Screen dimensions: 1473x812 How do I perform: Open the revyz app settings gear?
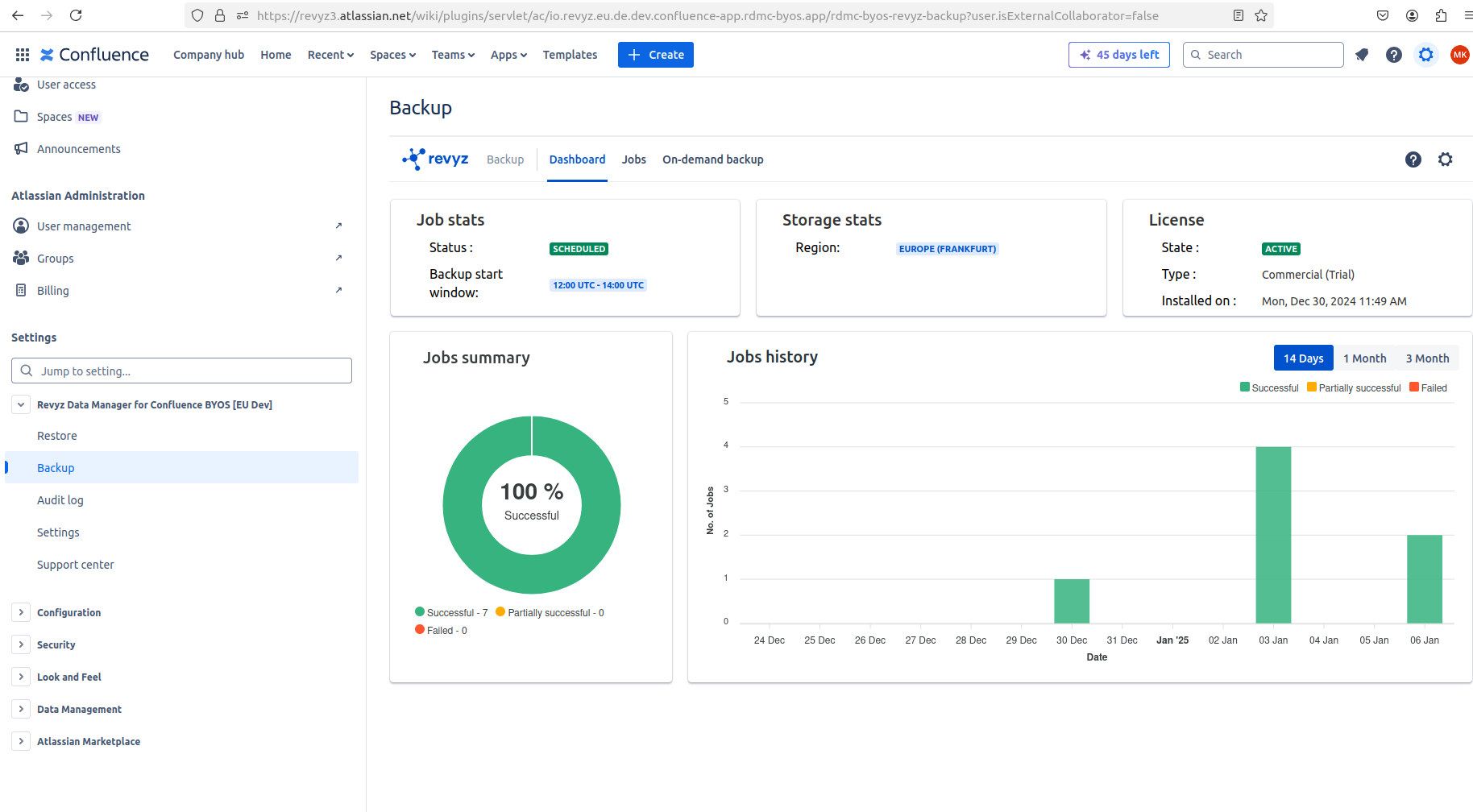(1446, 159)
